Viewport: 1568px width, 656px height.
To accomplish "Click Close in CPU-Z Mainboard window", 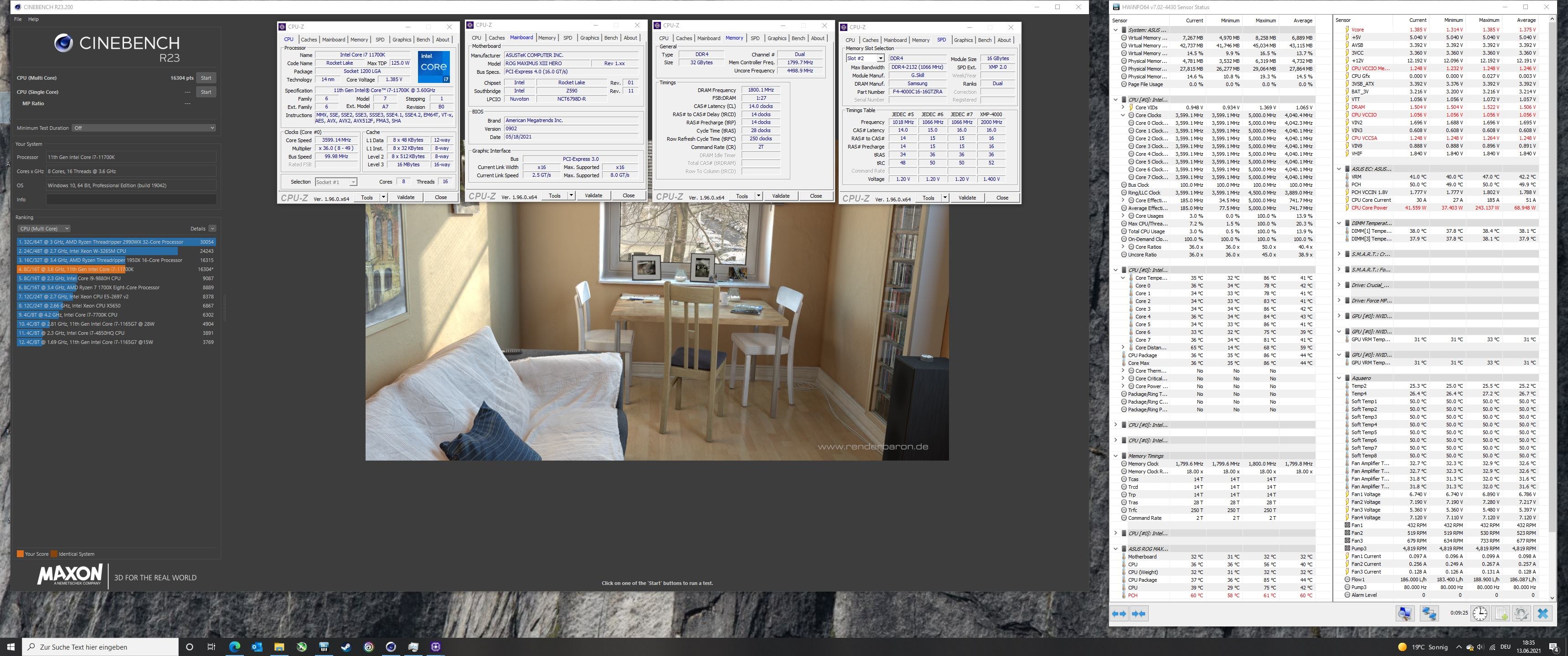I will (x=628, y=195).
